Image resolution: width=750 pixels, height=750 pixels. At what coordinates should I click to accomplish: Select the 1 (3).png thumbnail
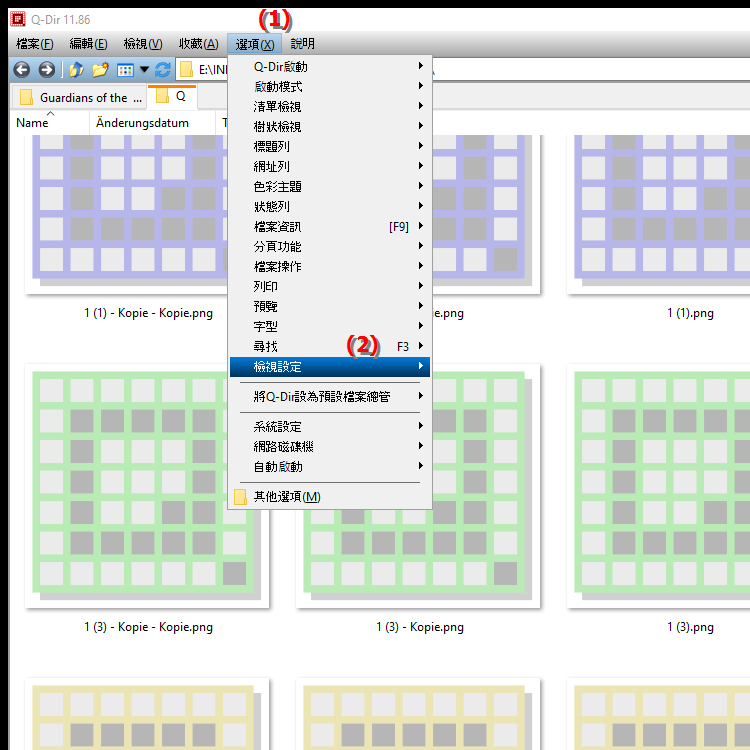coord(658,486)
